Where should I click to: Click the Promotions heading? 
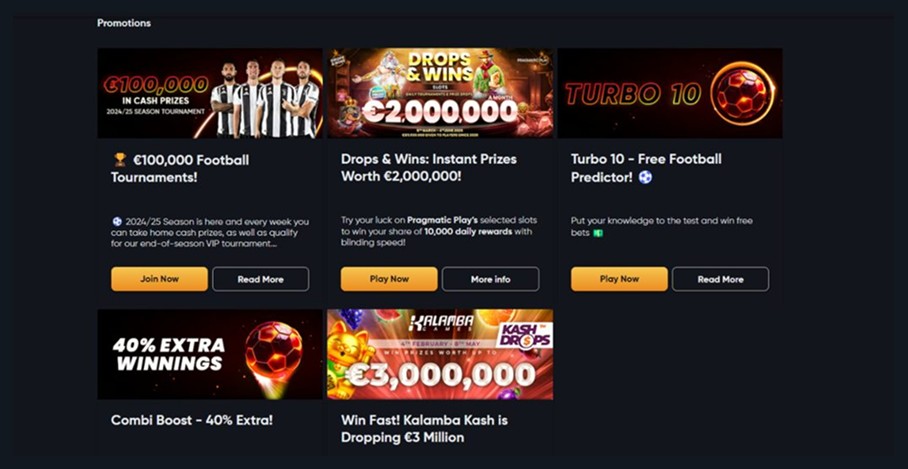click(x=124, y=23)
